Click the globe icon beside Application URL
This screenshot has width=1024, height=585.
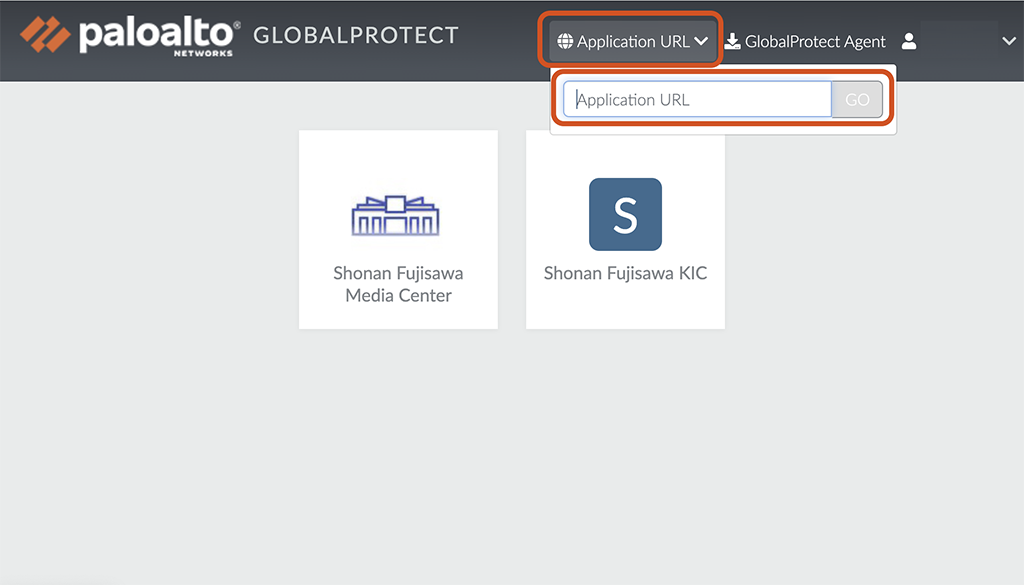tap(565, 42)
